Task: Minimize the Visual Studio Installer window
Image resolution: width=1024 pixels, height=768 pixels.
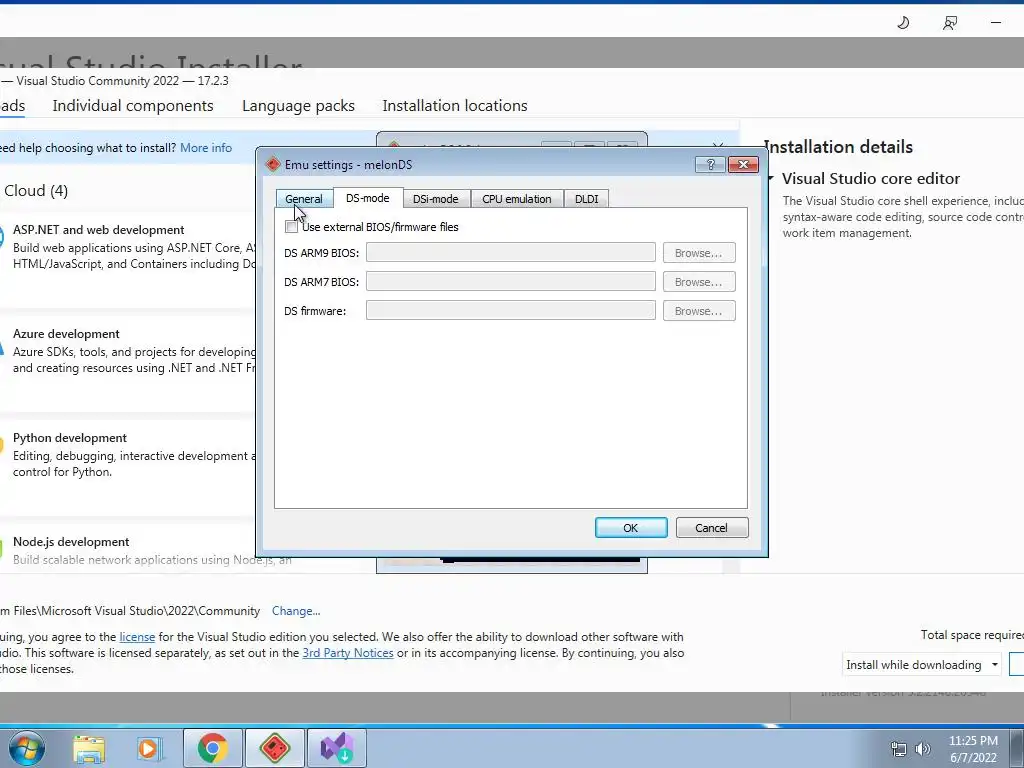Action: (996, 23)
